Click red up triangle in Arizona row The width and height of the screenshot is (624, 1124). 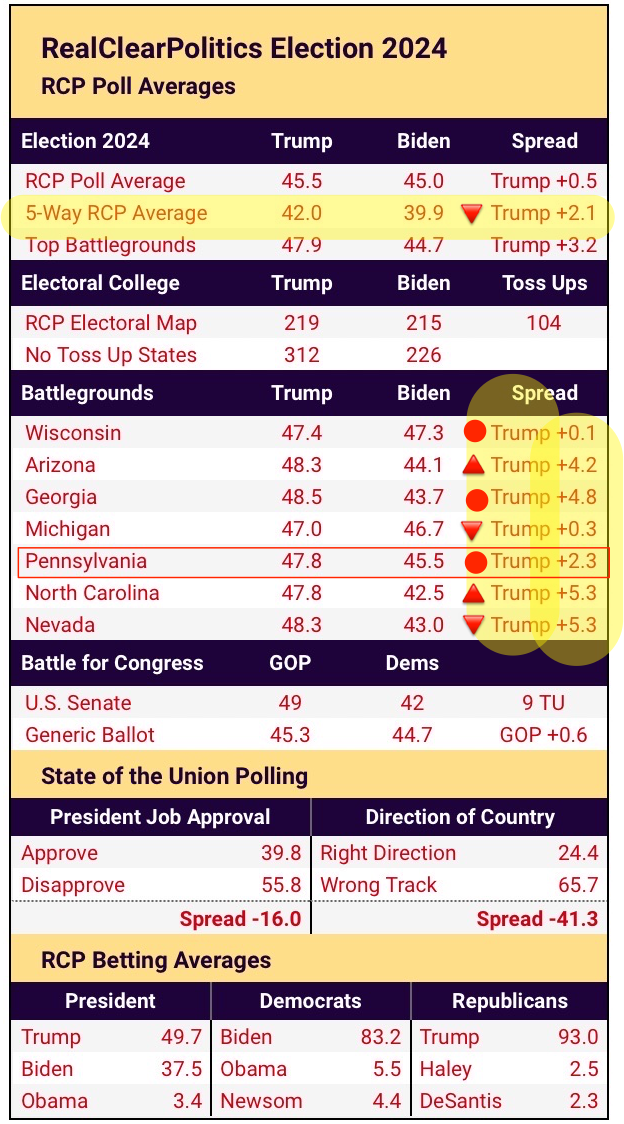(x=475, y=465)
